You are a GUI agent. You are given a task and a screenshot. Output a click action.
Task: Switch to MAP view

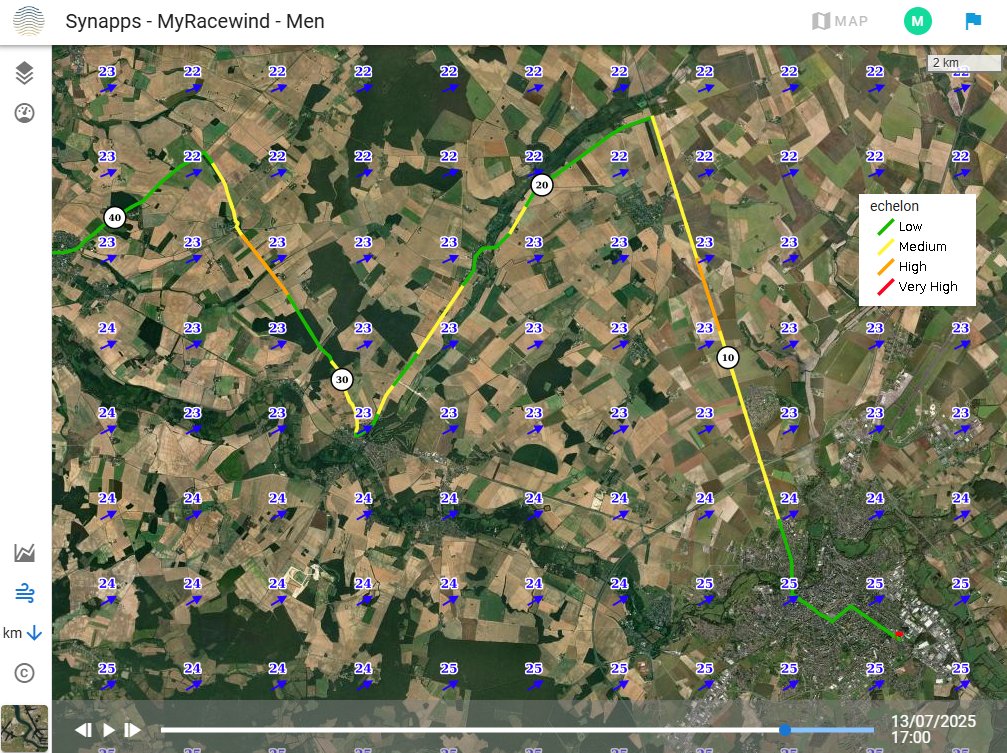coord(840,21)
